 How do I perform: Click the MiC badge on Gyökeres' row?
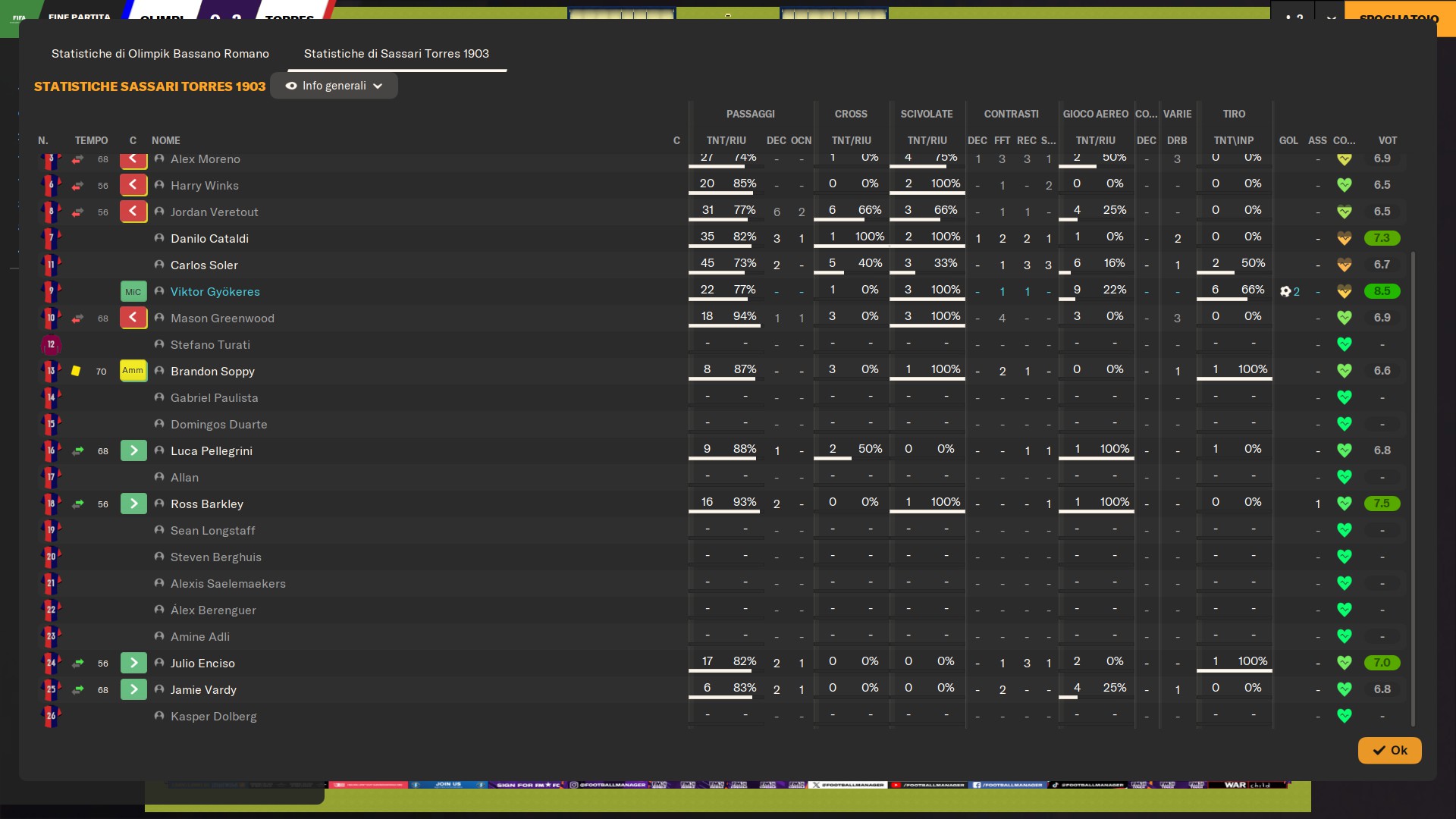click(133, 291)
